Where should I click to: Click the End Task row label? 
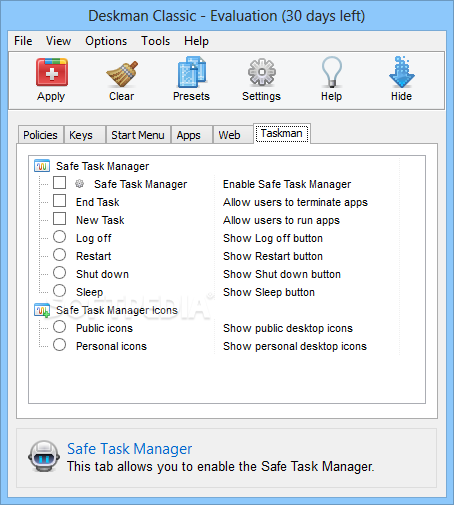[x=98, y=202]
